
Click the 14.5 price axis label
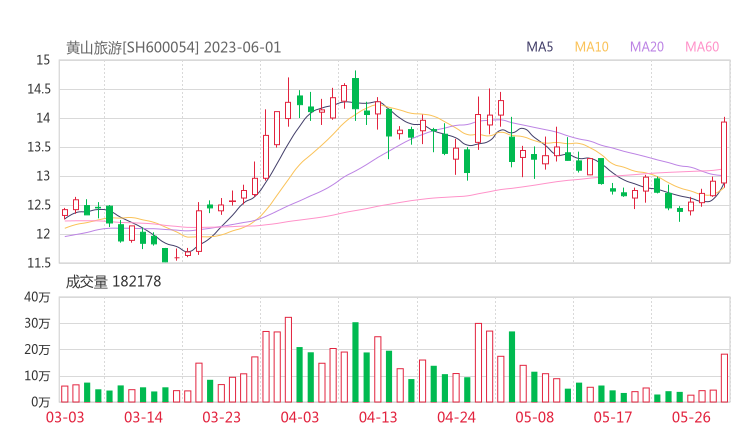pyautogui.click(x=39, y=89)
